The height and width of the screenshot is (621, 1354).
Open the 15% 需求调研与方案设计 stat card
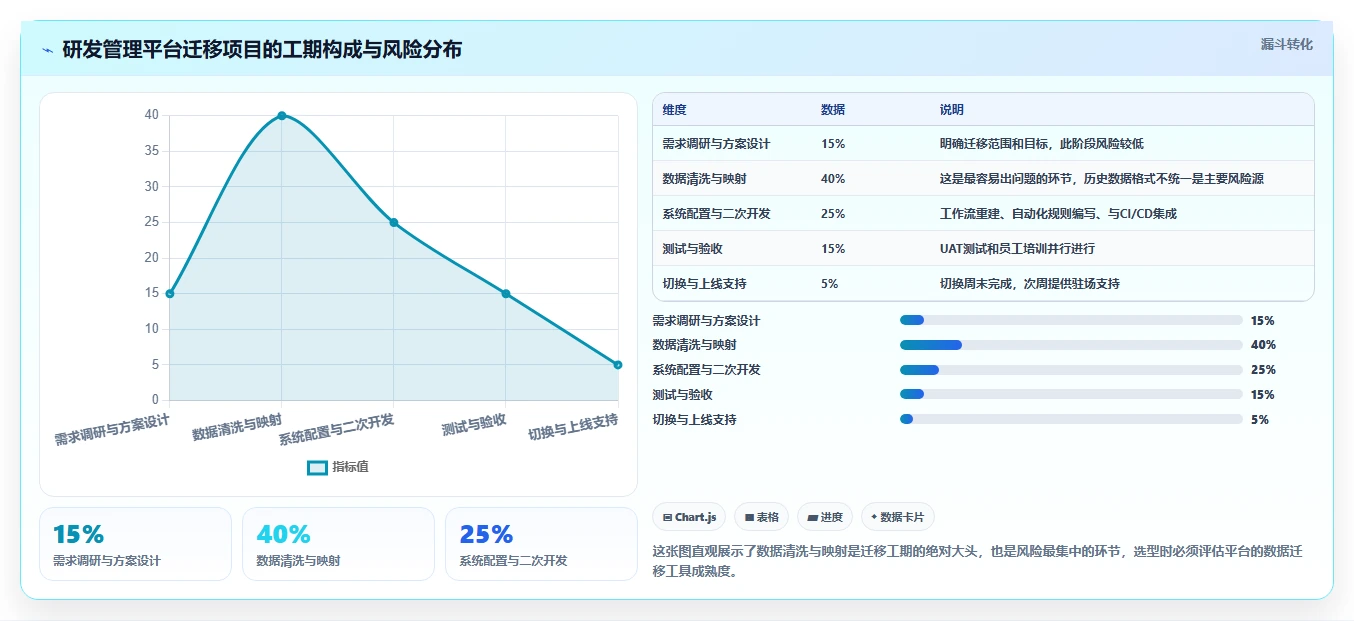(135, 544)
